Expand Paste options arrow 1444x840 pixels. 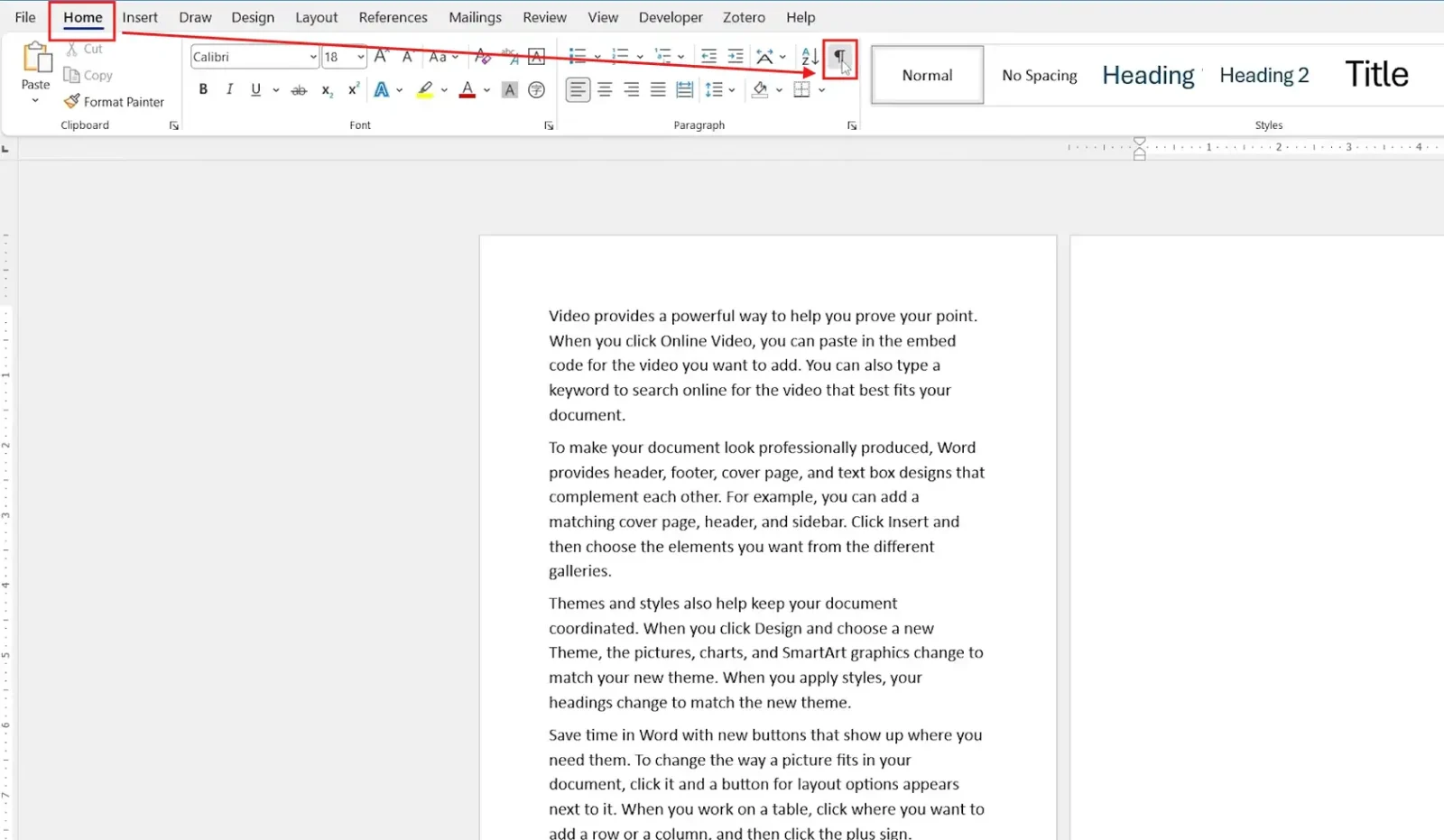[x=35, y=100]
